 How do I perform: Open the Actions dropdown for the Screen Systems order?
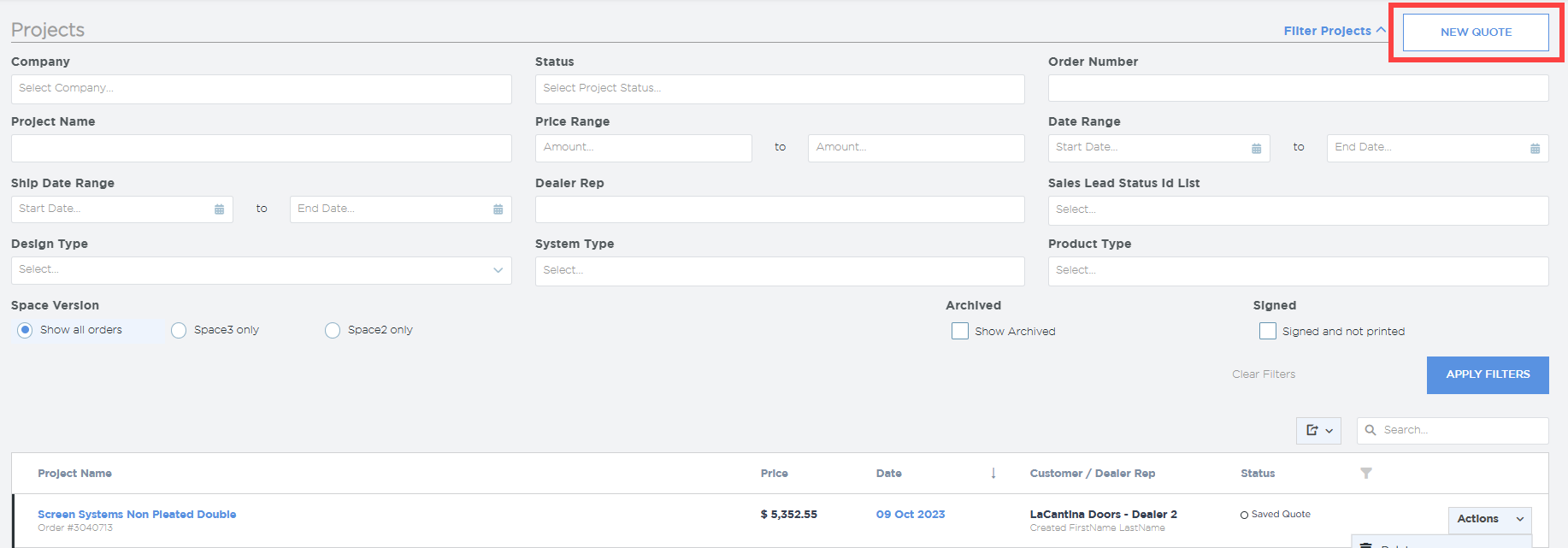(1489, 519)
